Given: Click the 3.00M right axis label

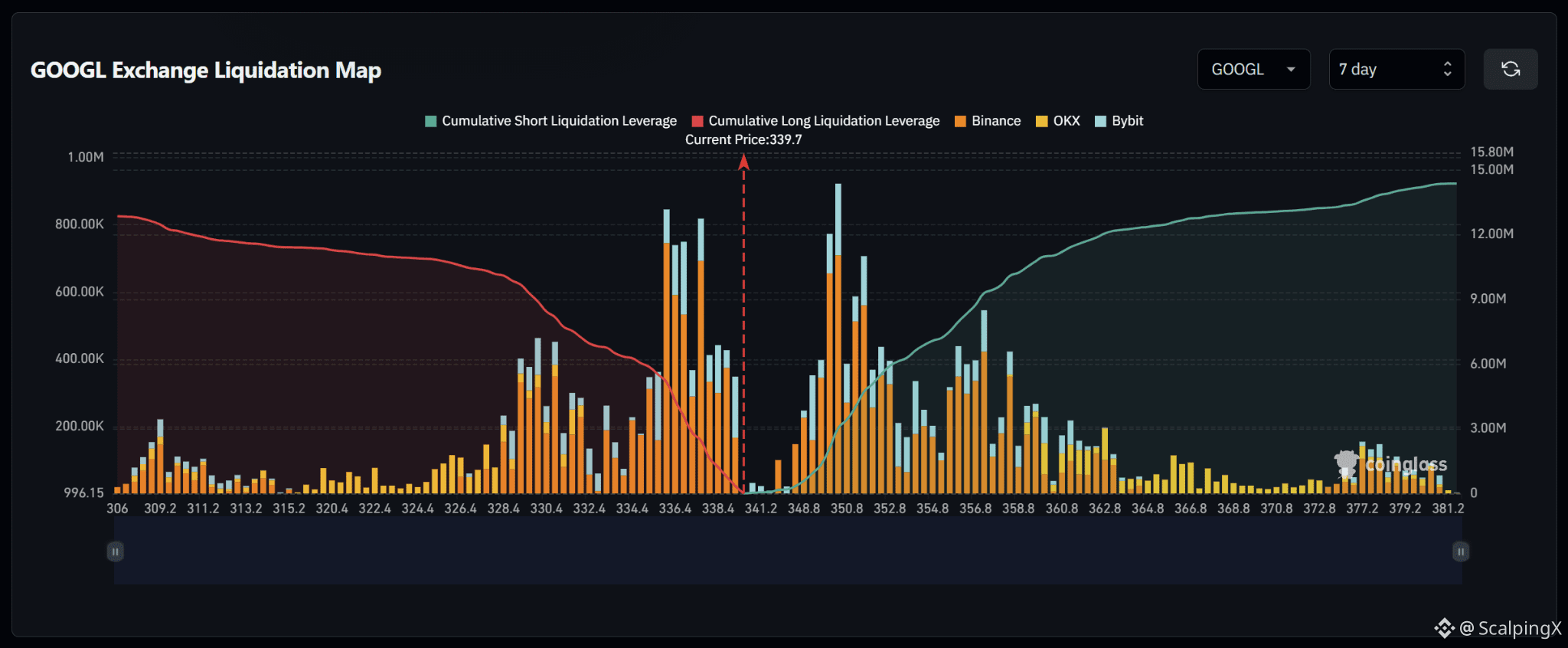Looking at the screenshot, I should pos(1488,428).
